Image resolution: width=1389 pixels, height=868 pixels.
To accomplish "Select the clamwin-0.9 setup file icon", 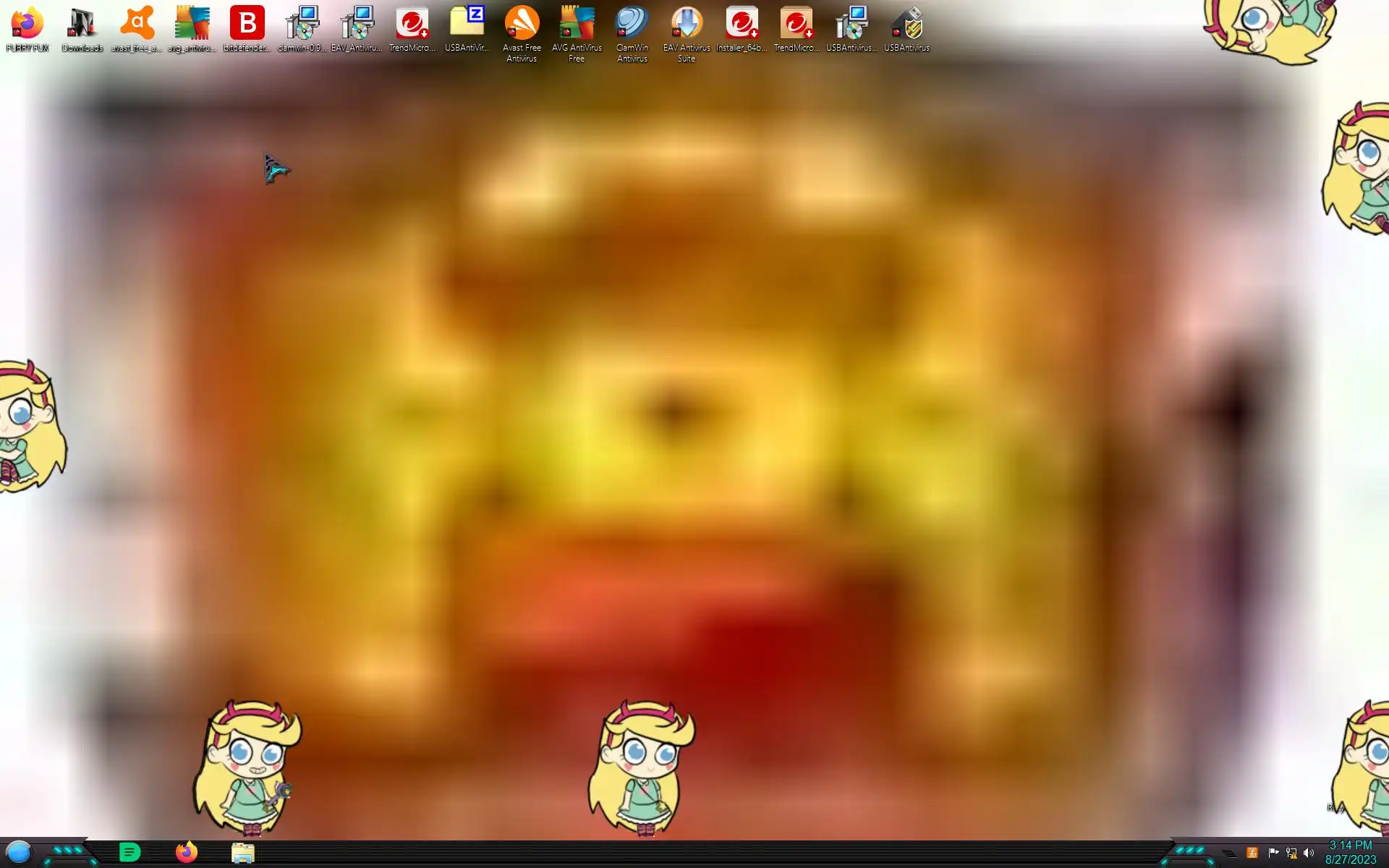I will coord(302,26).
